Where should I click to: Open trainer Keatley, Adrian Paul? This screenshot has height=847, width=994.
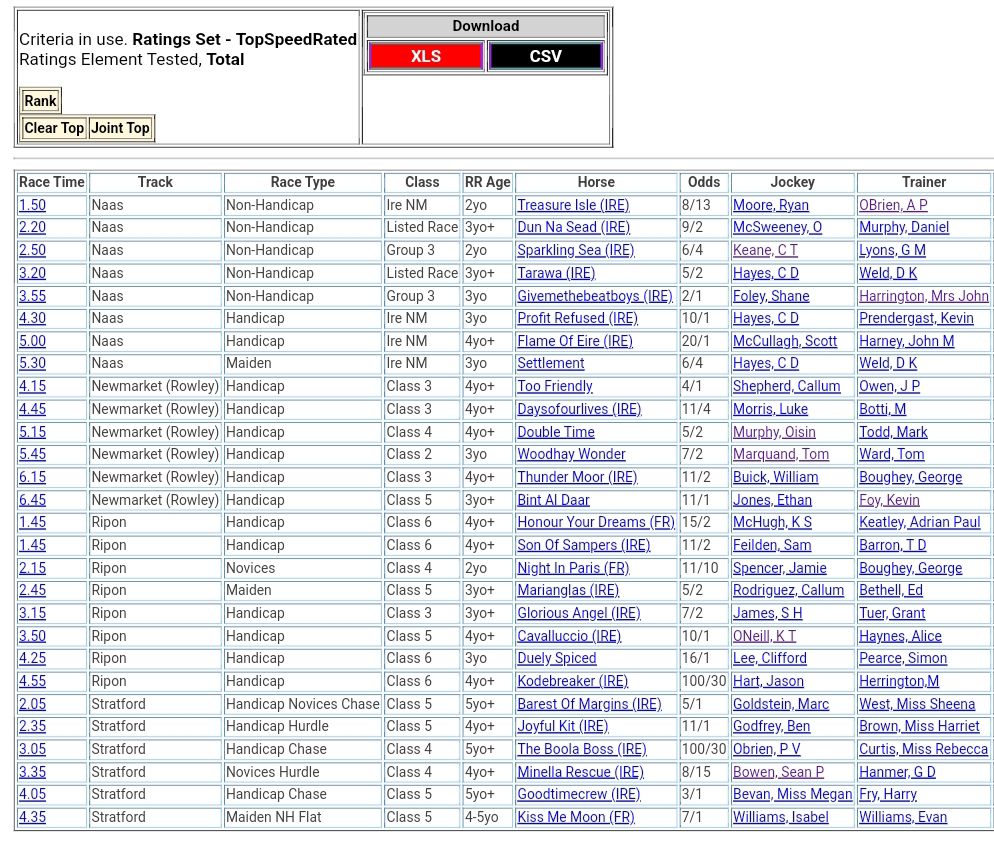click(919, 522)
